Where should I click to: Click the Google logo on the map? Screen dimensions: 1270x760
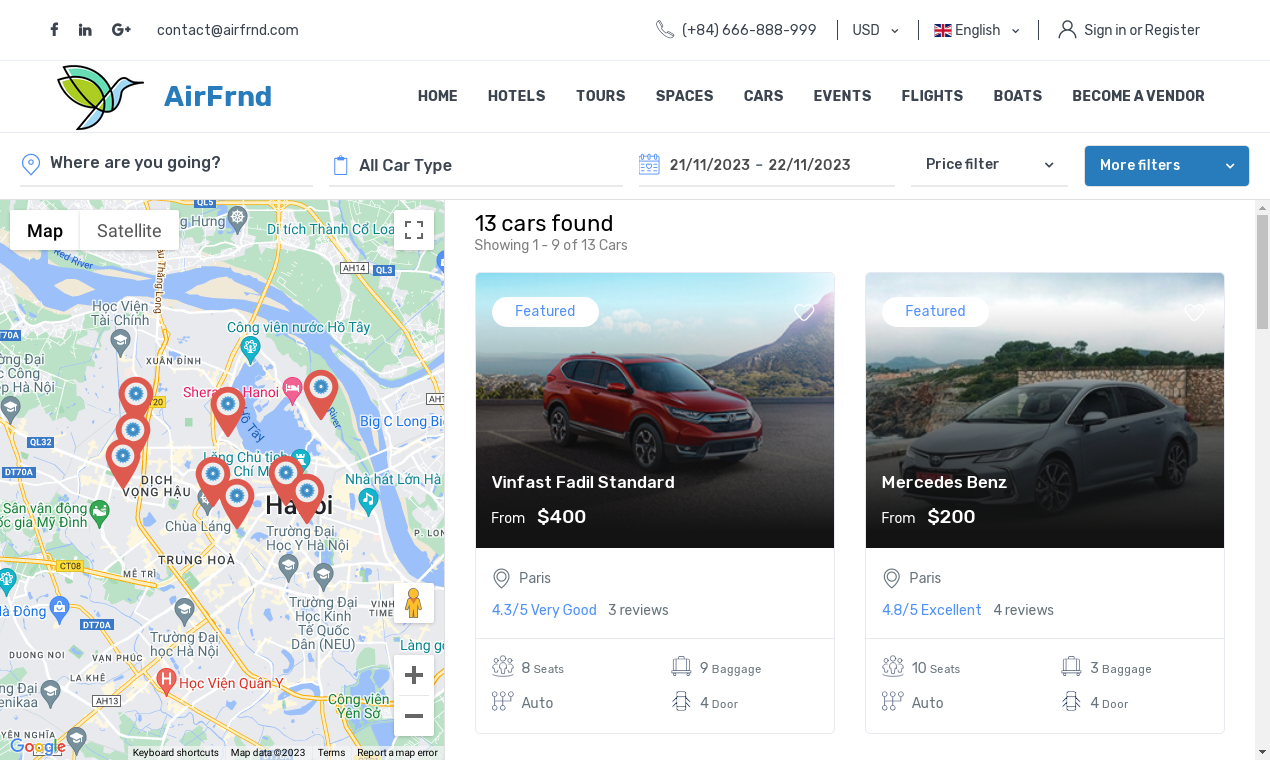38,747
